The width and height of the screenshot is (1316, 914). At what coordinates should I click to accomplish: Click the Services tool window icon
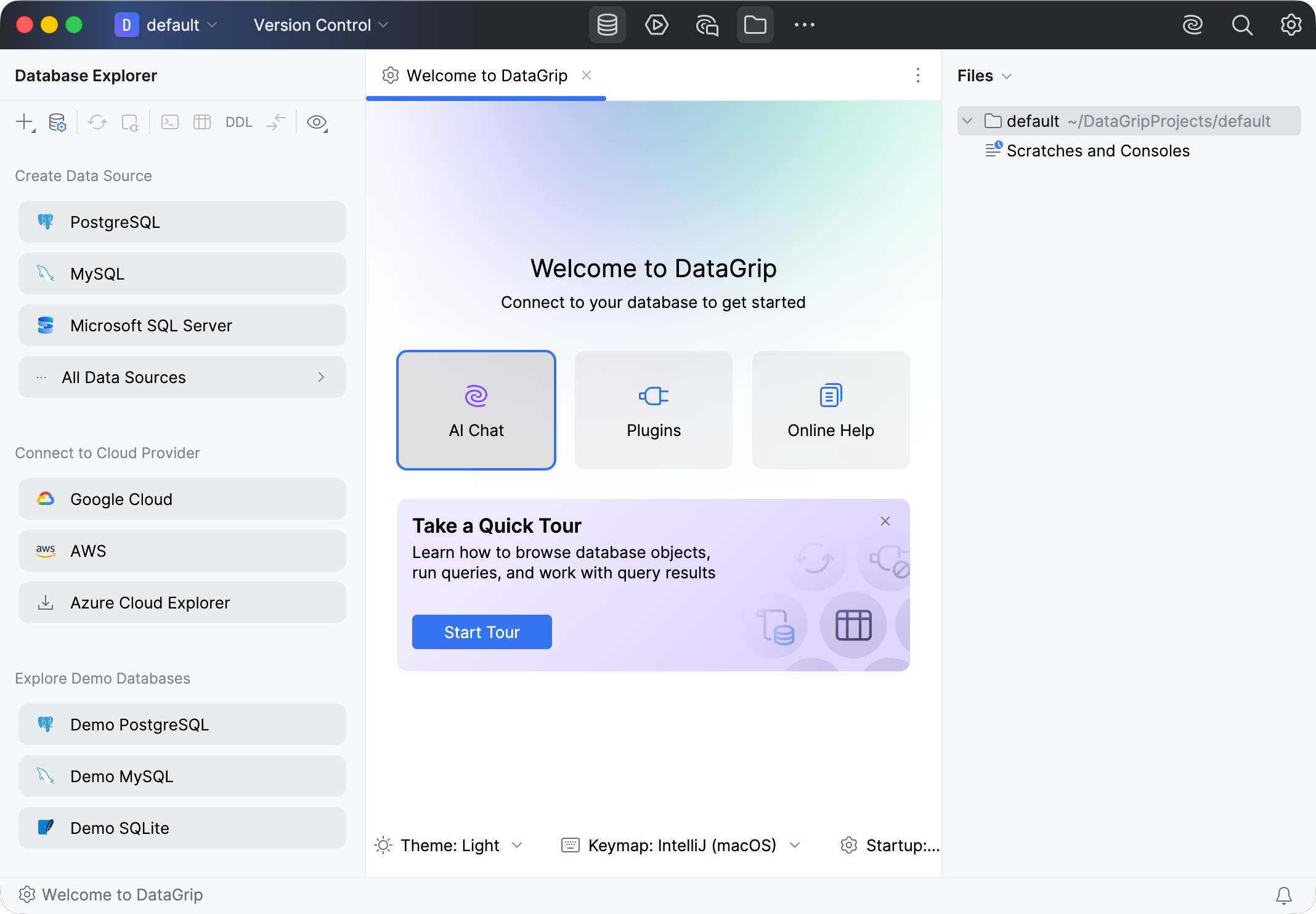[656, 25]
